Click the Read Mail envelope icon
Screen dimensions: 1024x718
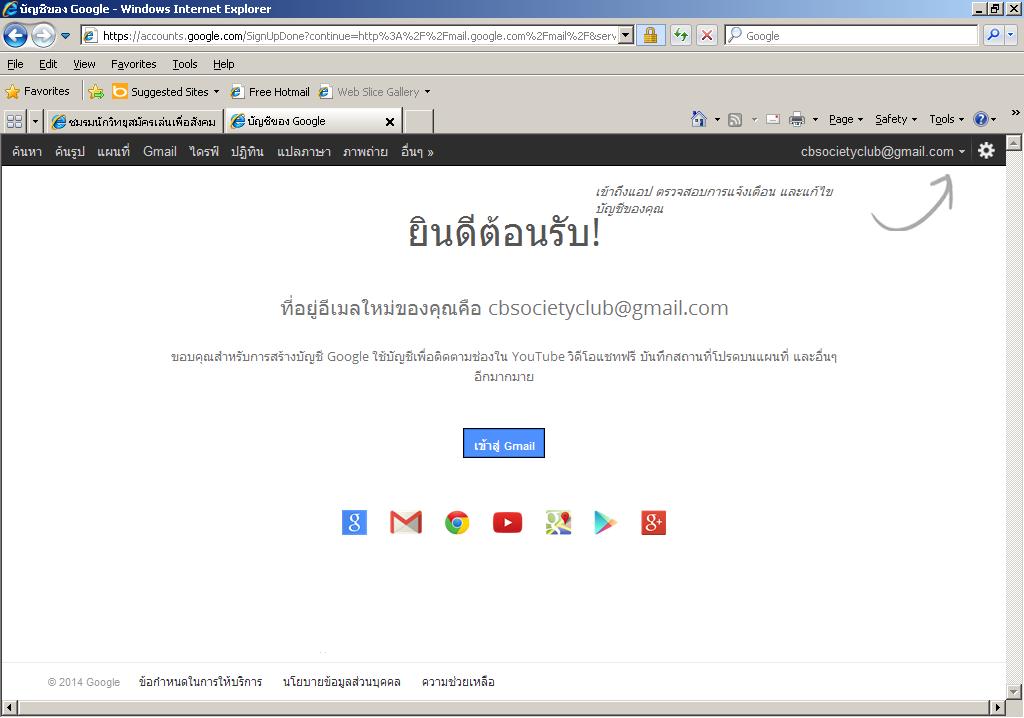click(773, 119)
